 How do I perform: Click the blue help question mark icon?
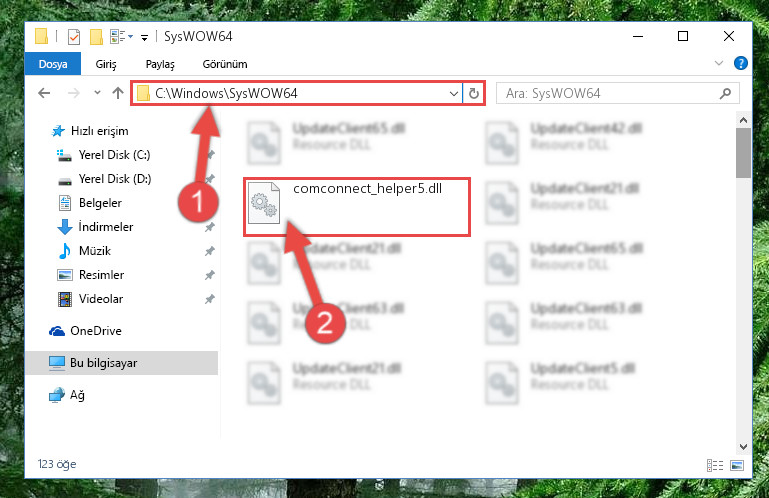(741, 63)
